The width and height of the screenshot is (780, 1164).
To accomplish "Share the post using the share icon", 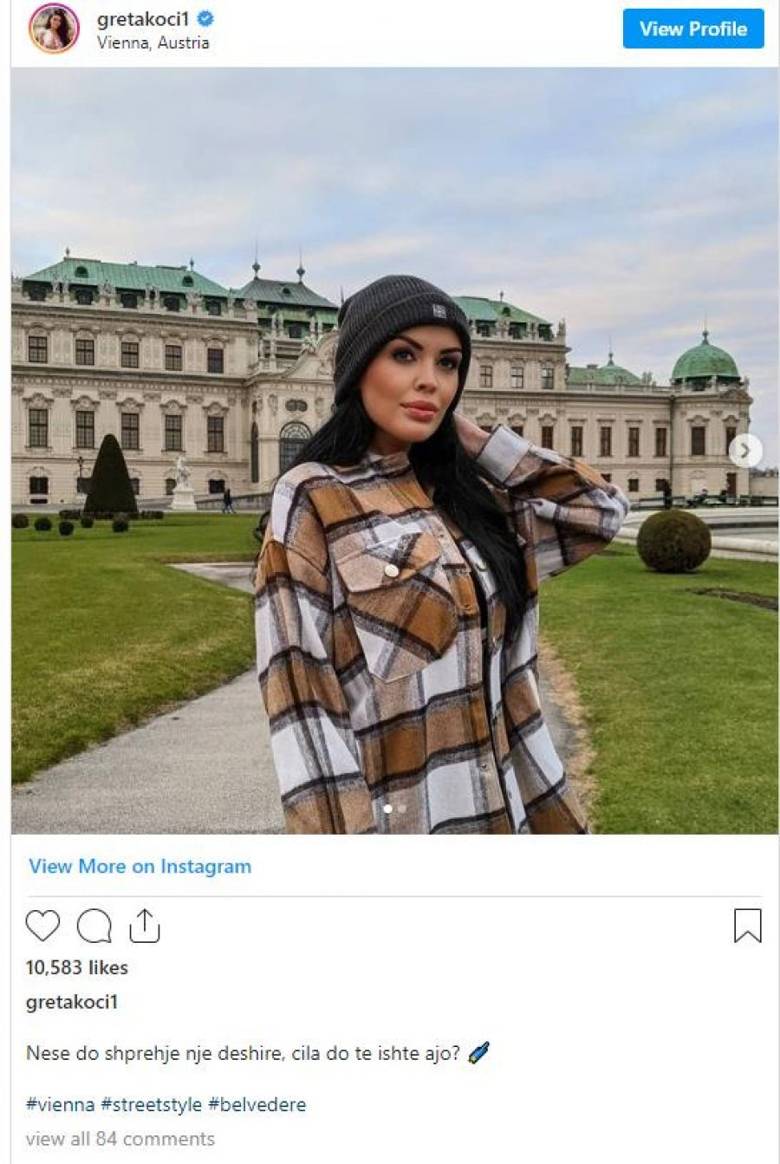I will point(144,926).
